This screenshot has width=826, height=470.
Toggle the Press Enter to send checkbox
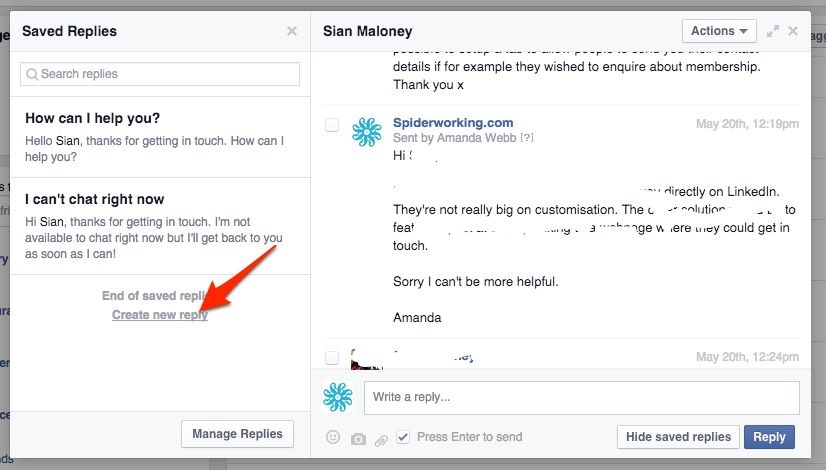402,437
